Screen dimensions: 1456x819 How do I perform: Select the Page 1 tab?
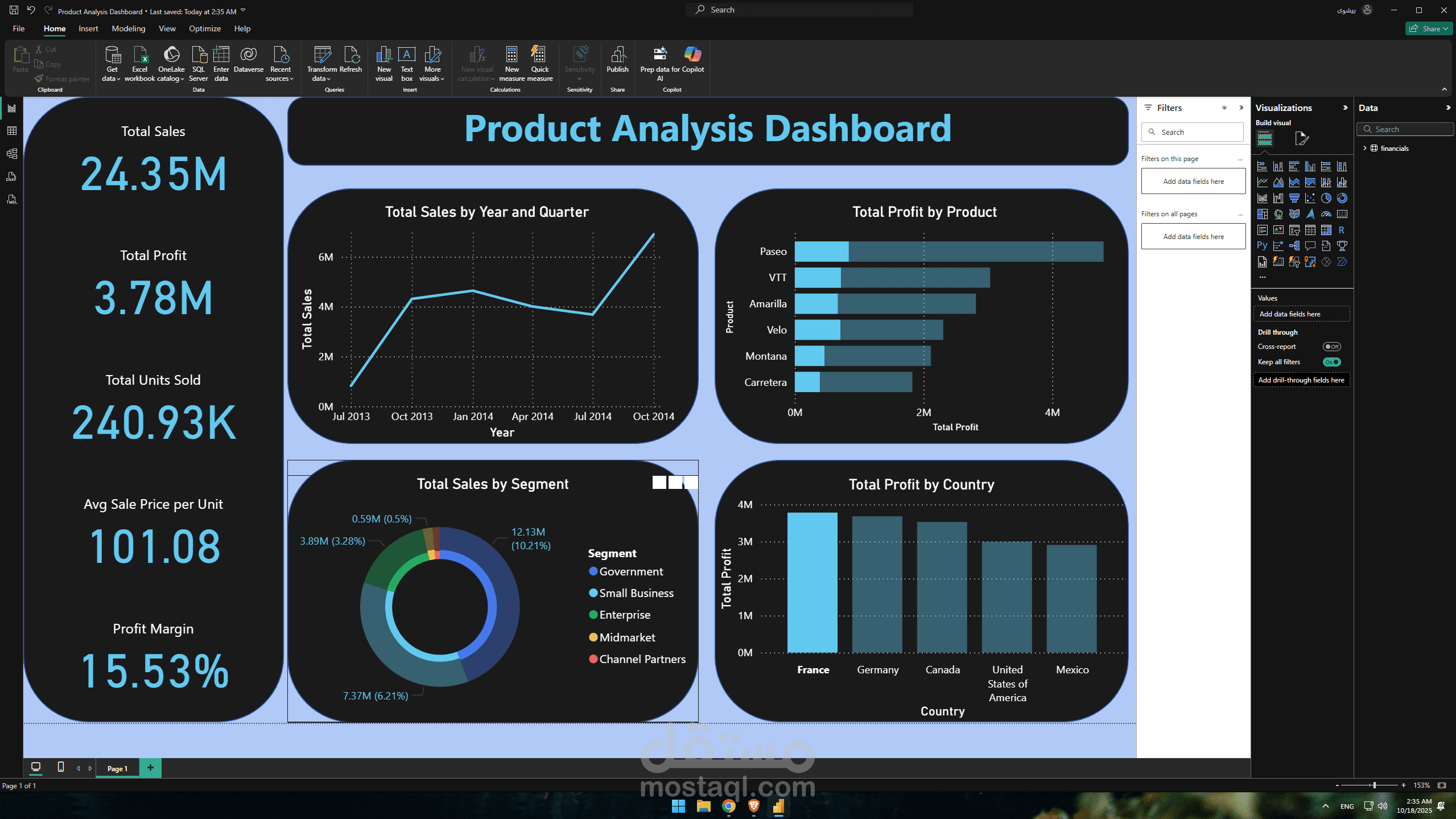(117, 768)
